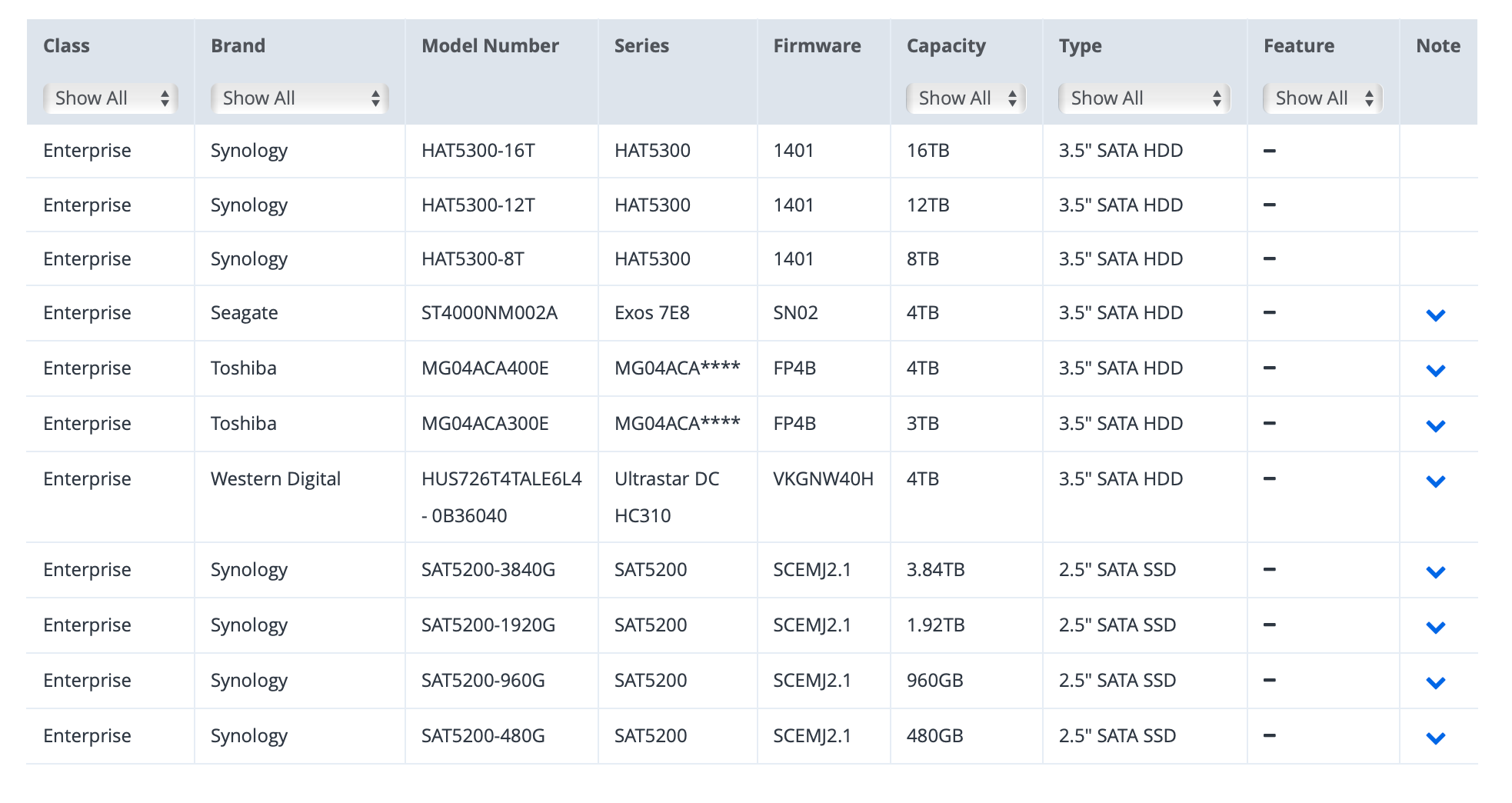Viewport: 1512px width, 803px height.
Task: Expand note for Toshiba MG04ACA300E row
Action: (x=1436, y=425)
